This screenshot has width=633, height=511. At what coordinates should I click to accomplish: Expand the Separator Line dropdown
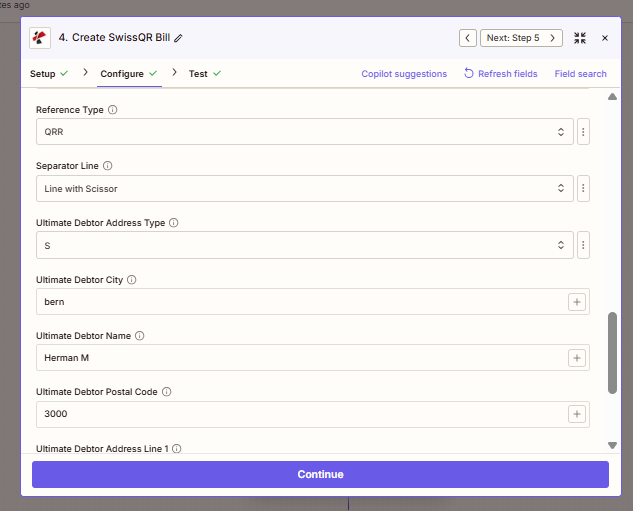304,188
